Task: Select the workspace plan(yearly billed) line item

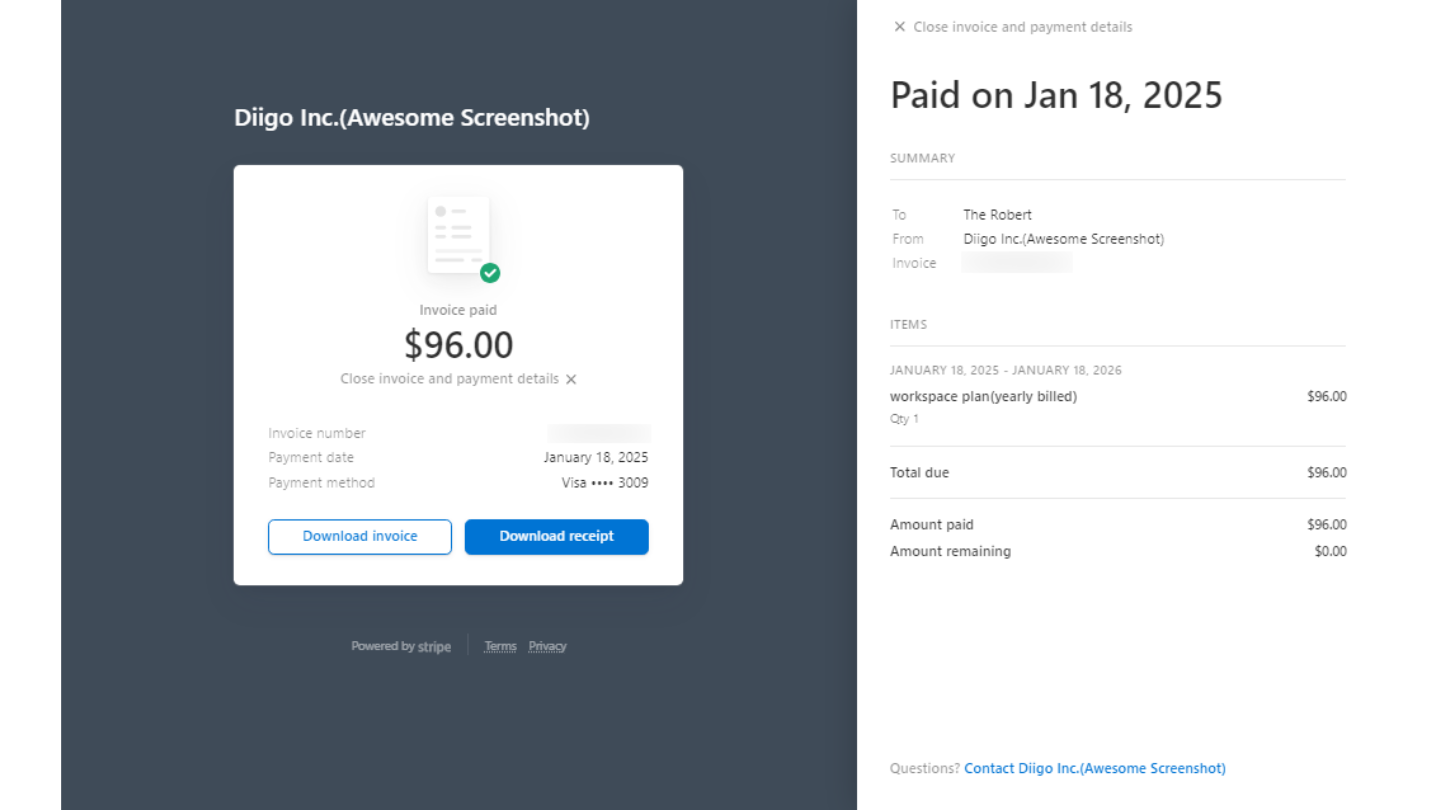Action: pyautogui.click(x=983, y=396)
